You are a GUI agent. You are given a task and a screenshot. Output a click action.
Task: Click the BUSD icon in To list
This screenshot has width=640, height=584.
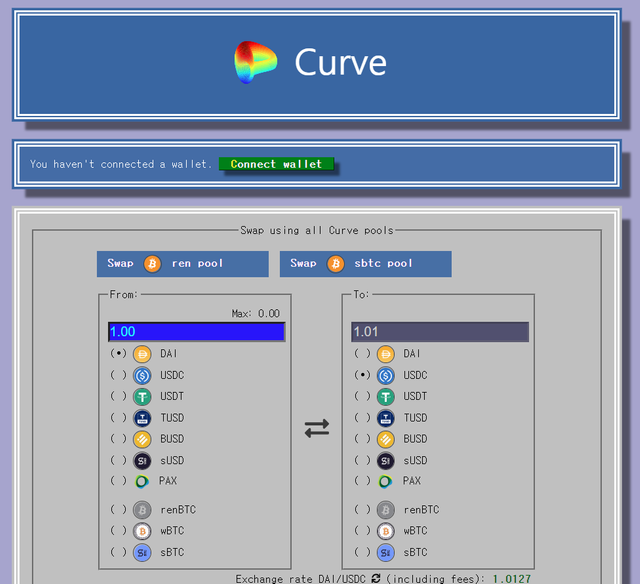pos(386,440)
